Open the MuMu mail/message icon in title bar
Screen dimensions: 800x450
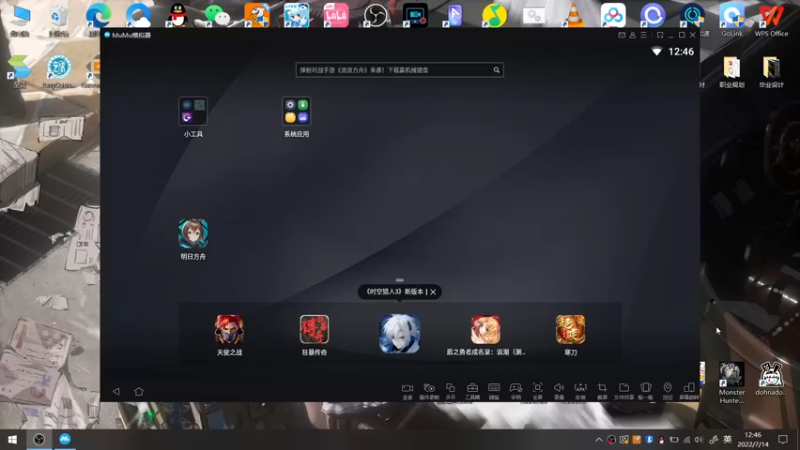click(621, 35)
